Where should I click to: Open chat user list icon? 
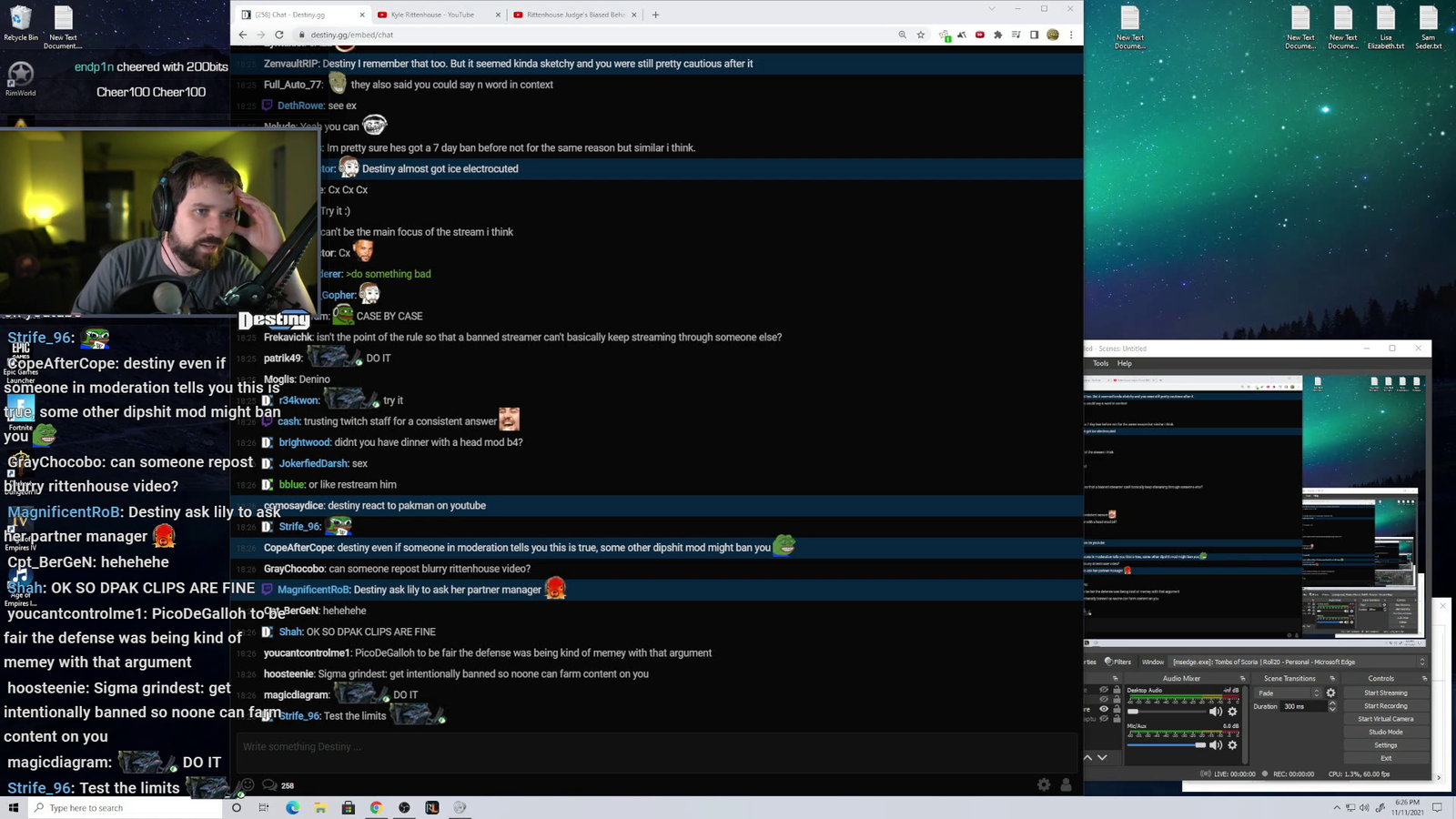click(1066, 784)
